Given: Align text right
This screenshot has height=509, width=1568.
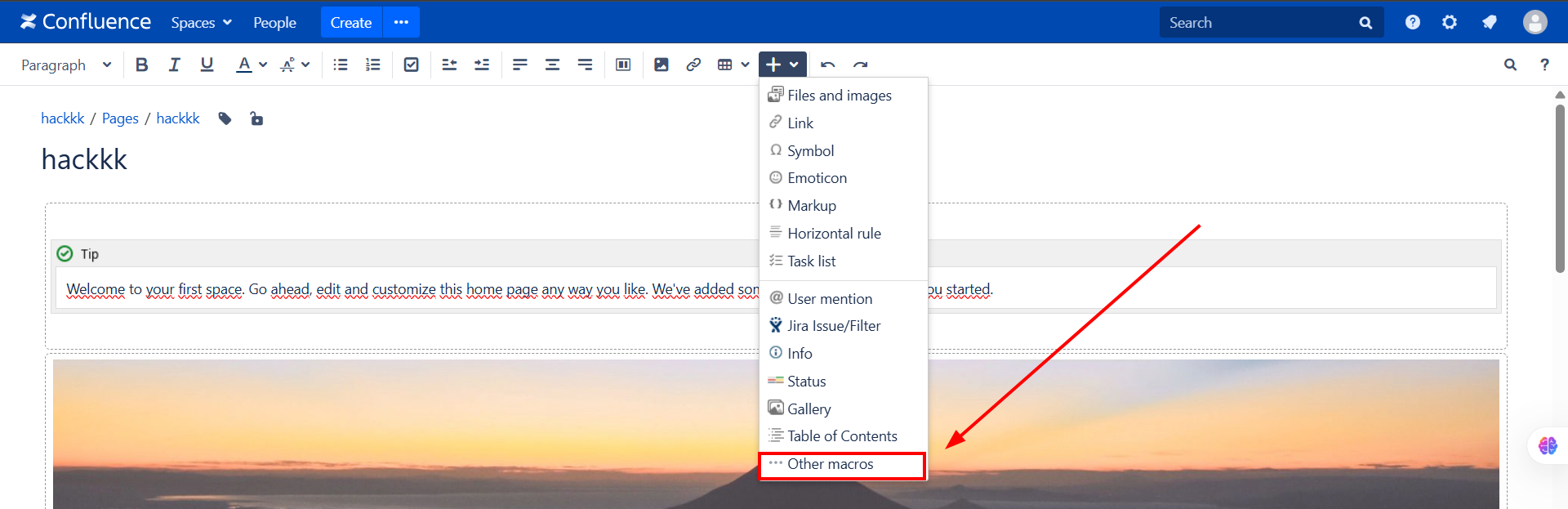Looking at the screenshot, I should [x=585, y=65].
